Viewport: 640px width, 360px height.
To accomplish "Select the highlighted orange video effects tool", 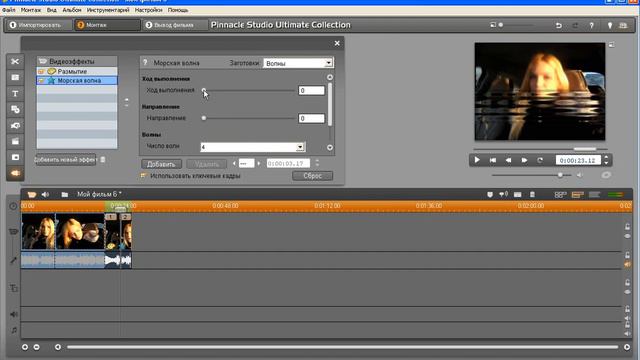I will click(15, 173).
